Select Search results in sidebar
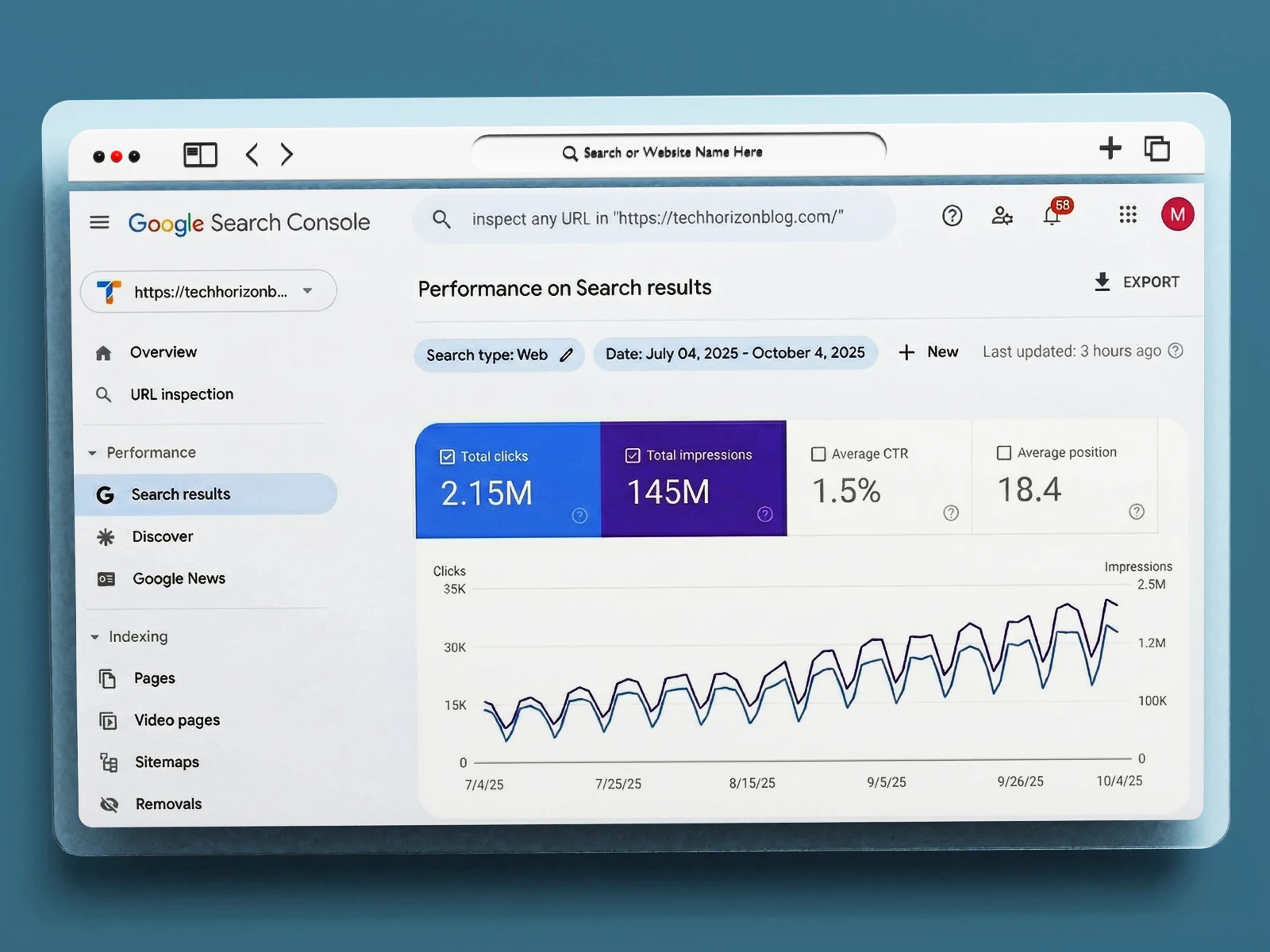Image resolution: width=1270 pixels, height=952 pixels. point(206,494)
